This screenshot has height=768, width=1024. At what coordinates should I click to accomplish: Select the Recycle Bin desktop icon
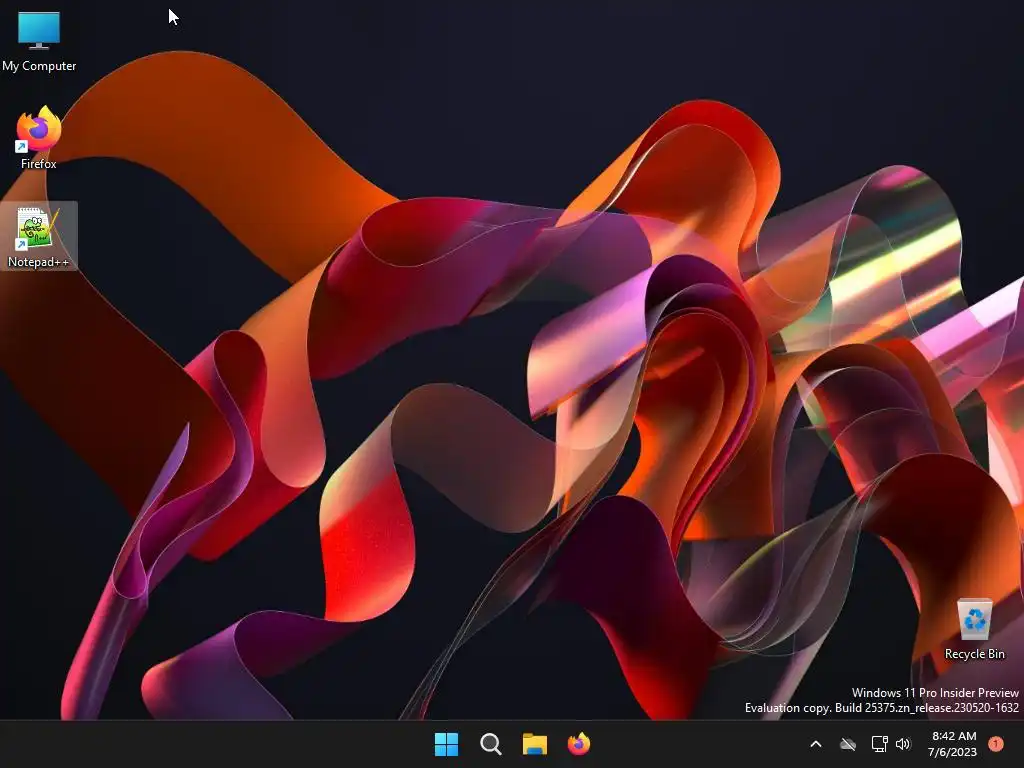(x=974, y=629)
